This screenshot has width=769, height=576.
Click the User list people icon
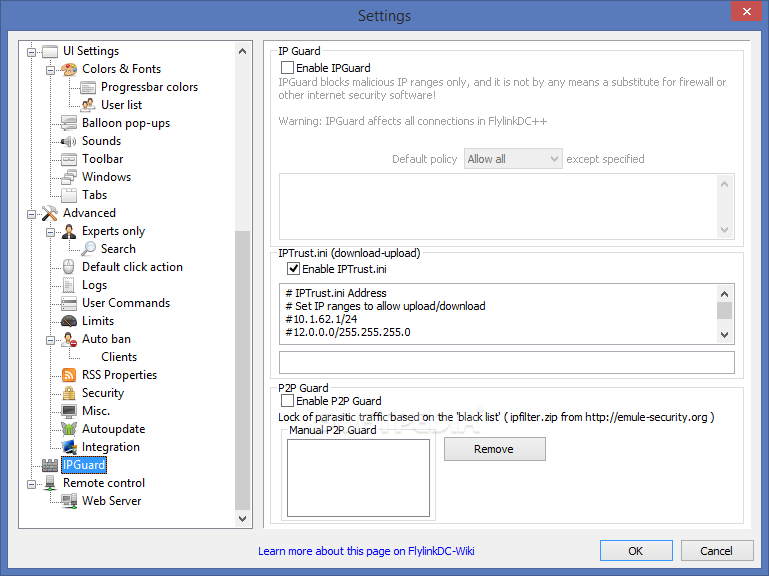point(88,105)
